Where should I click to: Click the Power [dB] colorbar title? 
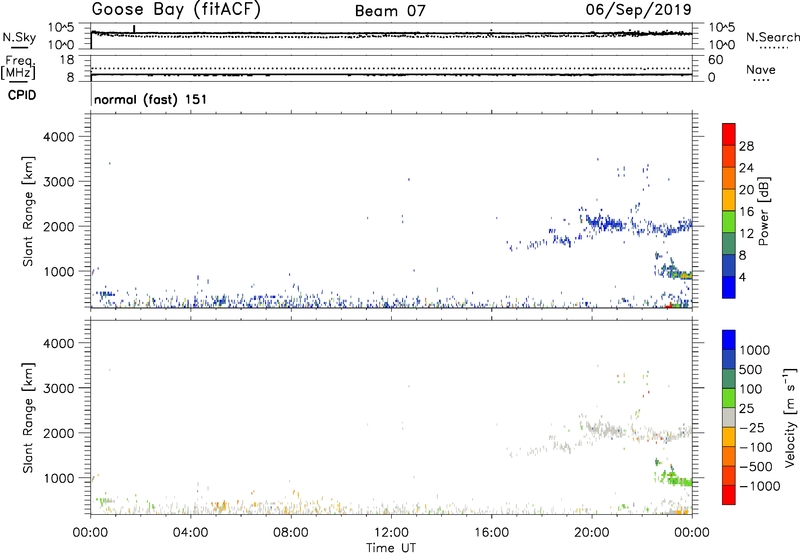pyautogui.click(x=763, y=211)
